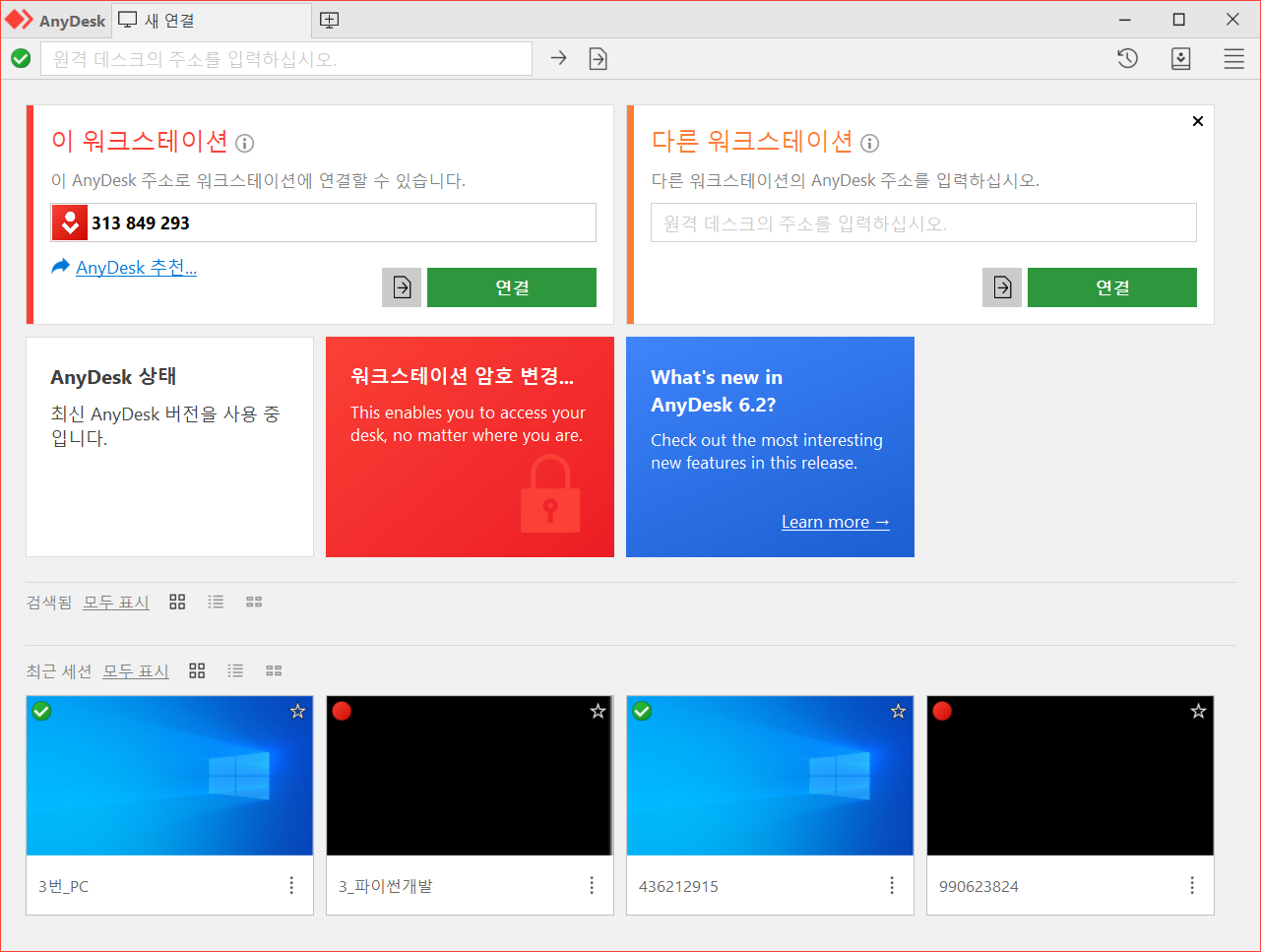Focus address field in 다른 워크스테이션 panel
Screen dimensions: 1261x952
click(x=923, y=222)
